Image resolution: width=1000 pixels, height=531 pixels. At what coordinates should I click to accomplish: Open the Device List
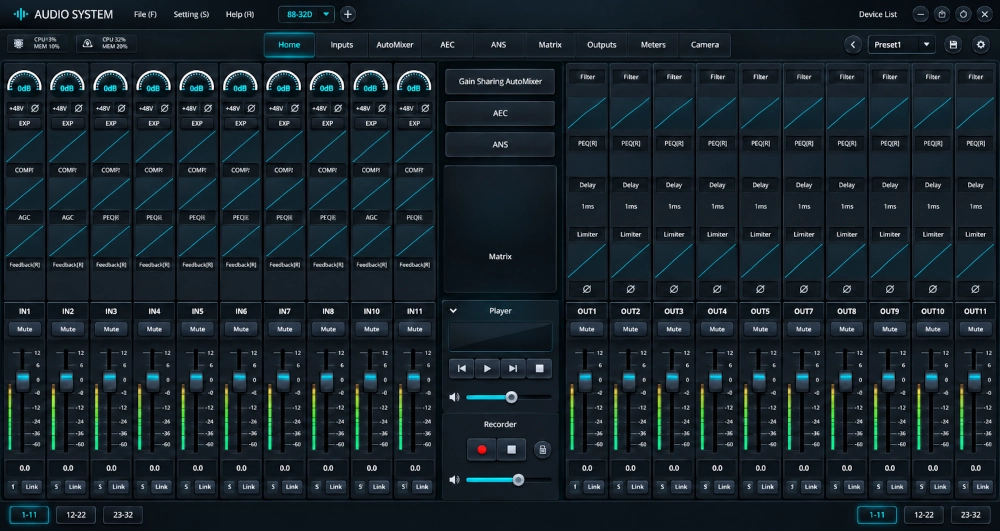(878, 14)
